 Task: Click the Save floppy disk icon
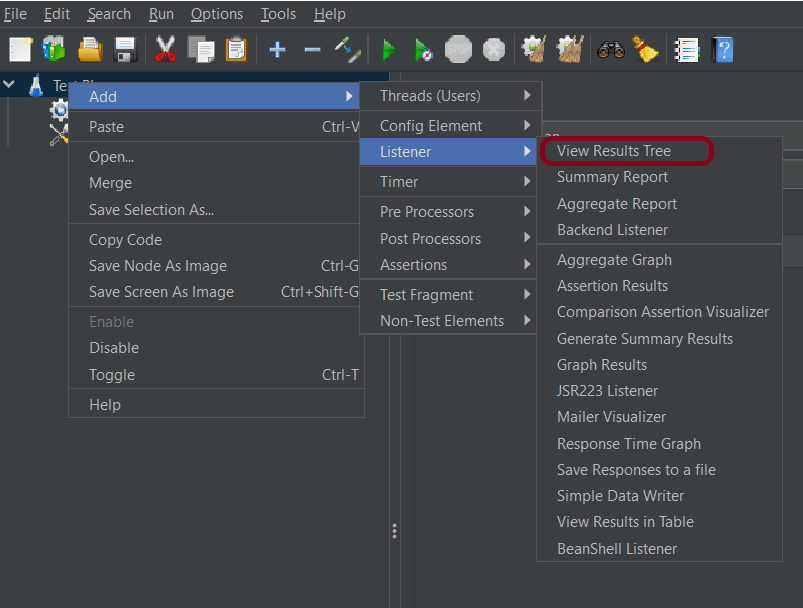click(125, 49)
